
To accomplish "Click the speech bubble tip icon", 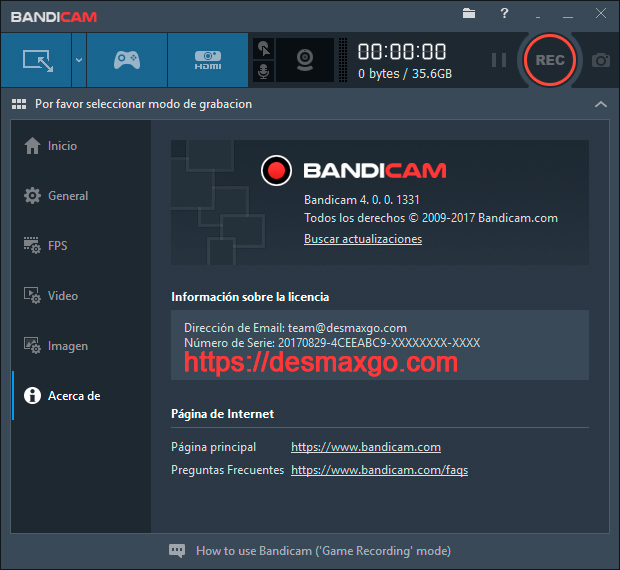I will click(177, 551).
